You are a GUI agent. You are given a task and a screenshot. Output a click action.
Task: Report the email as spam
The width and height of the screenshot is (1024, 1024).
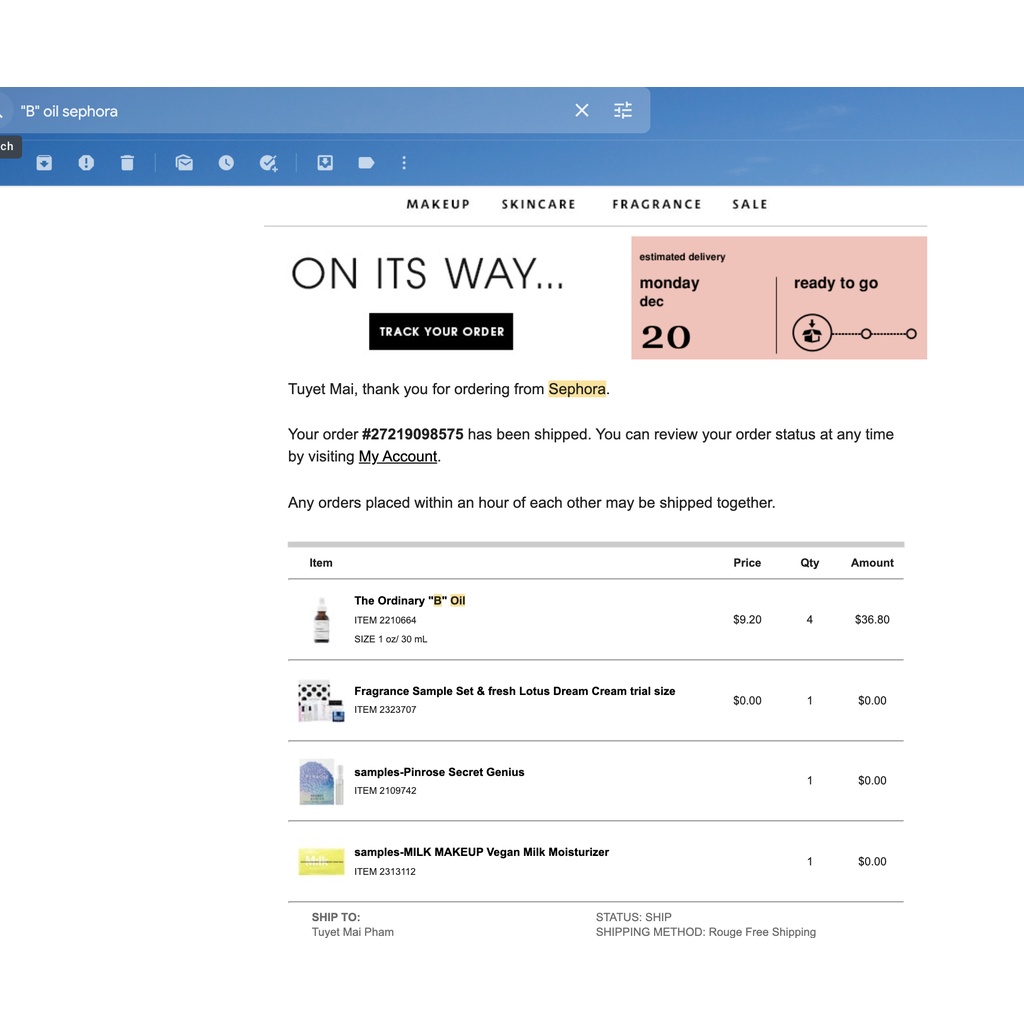click(86, 163)
